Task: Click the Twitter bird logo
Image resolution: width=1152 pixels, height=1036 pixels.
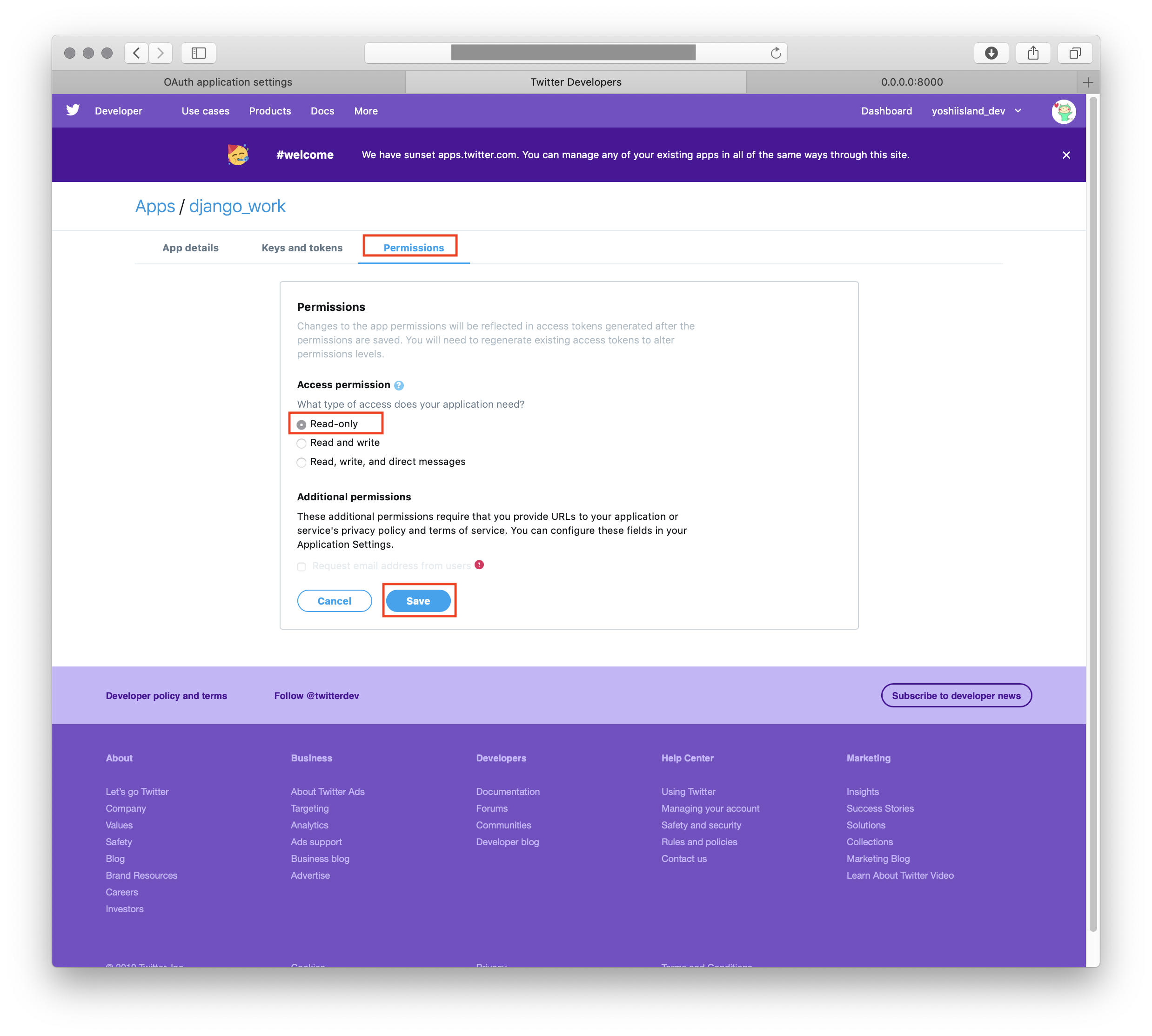Action: click(x=73, y=110)
